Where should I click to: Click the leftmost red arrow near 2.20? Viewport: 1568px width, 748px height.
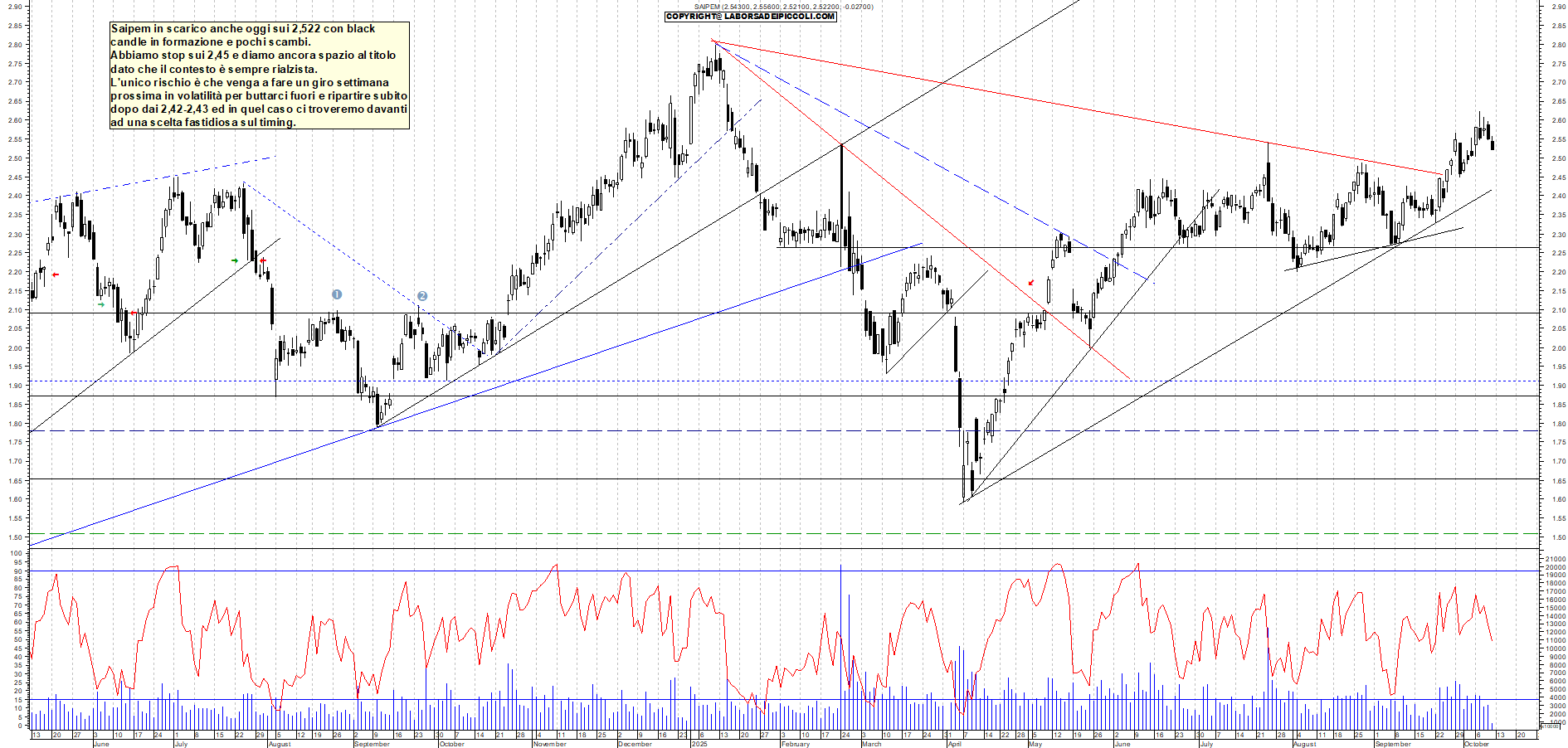(x=56, y=274)
